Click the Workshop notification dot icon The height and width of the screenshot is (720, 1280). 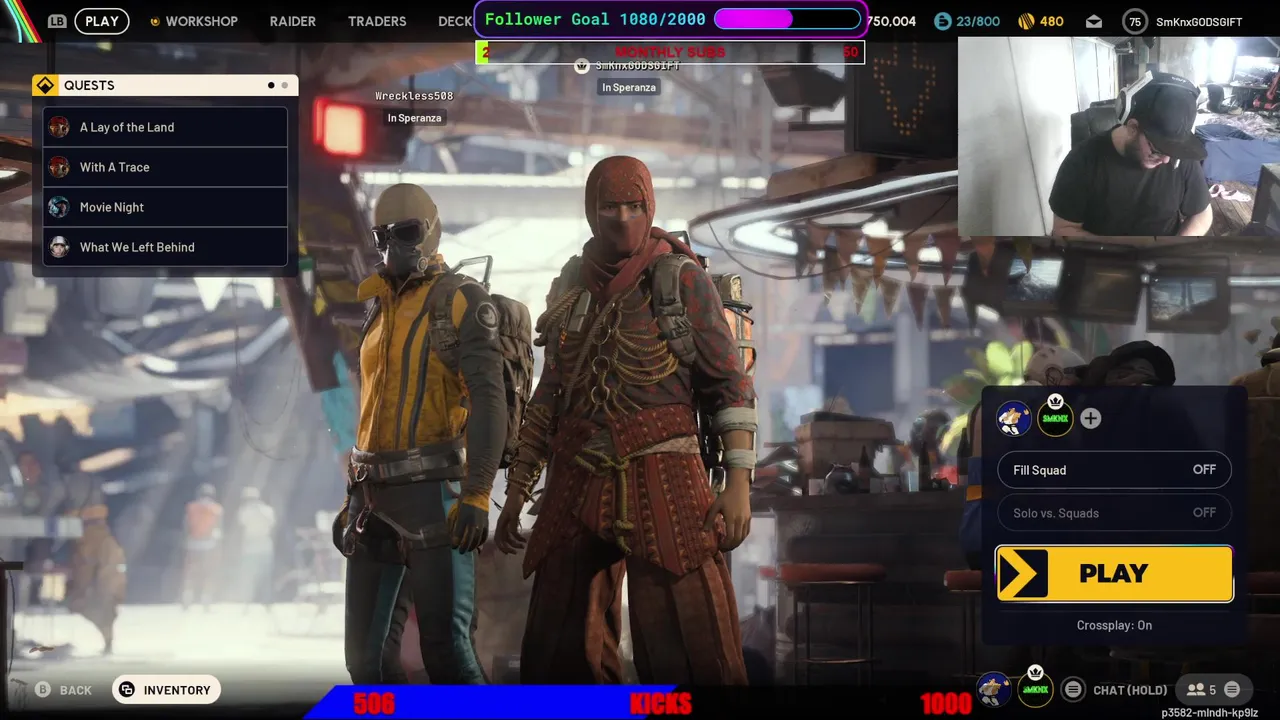155,21
